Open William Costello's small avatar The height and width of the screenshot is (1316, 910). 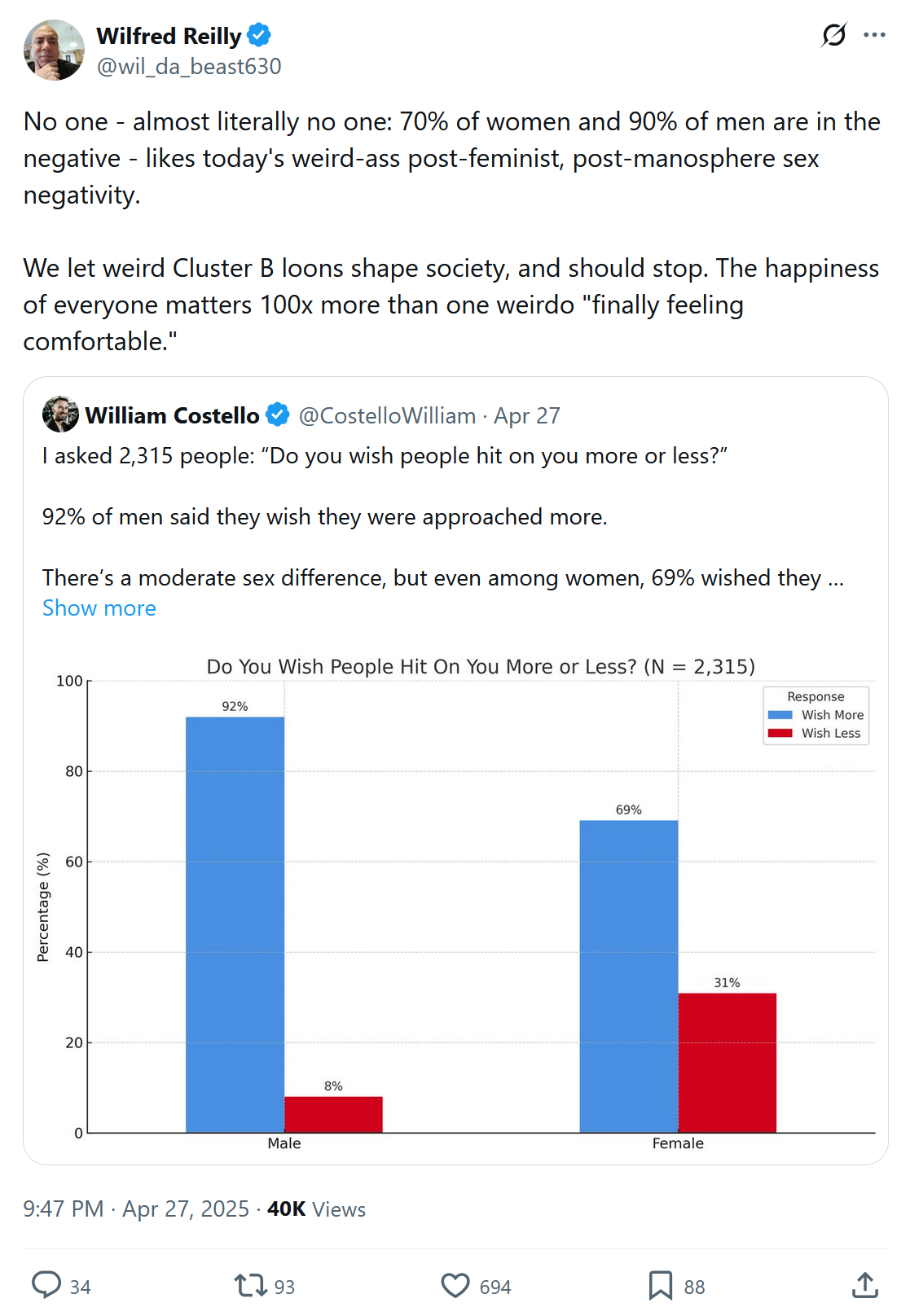[60, 415]
